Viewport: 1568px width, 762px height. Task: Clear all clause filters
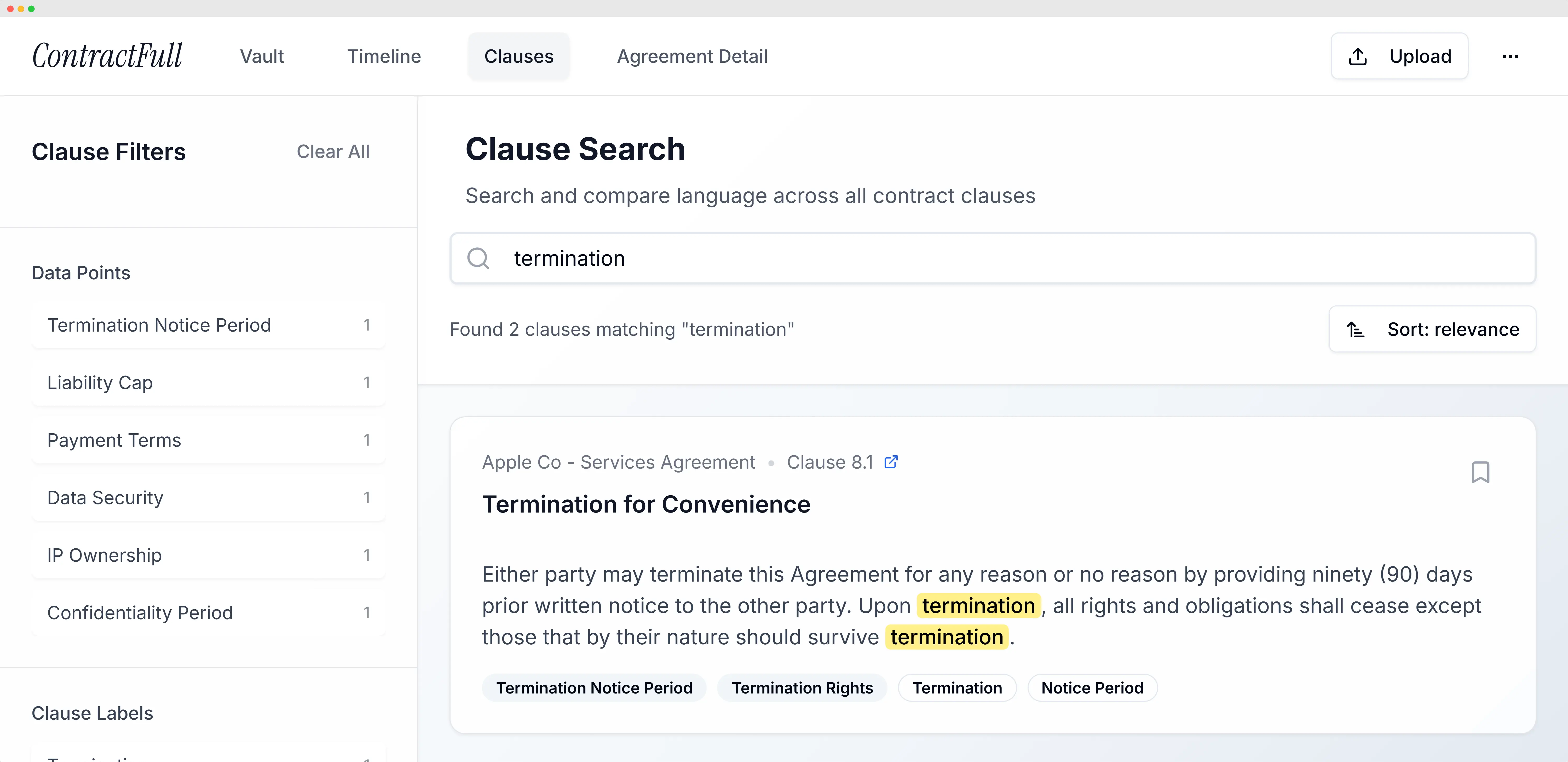[x=333, y=152]
